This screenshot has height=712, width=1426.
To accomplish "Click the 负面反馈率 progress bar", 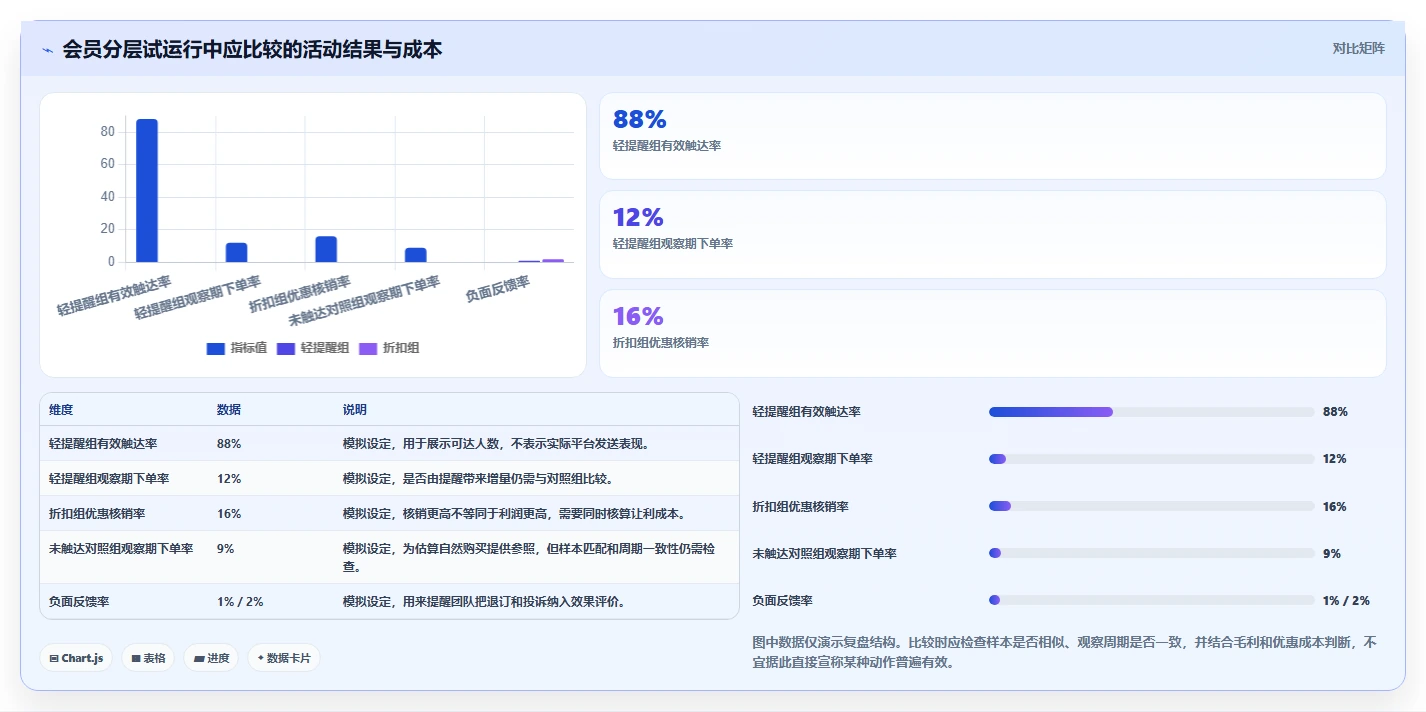I will pyautogui.click(x=1151, y=600).
